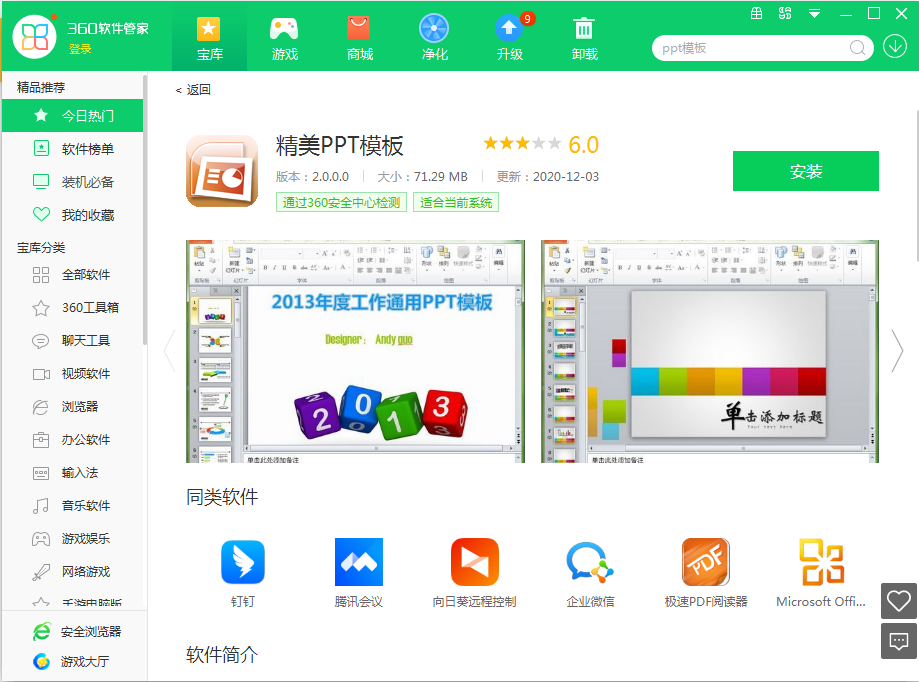
Task: Open Microsoft Office app icon
Action: [x=822, y=562]
